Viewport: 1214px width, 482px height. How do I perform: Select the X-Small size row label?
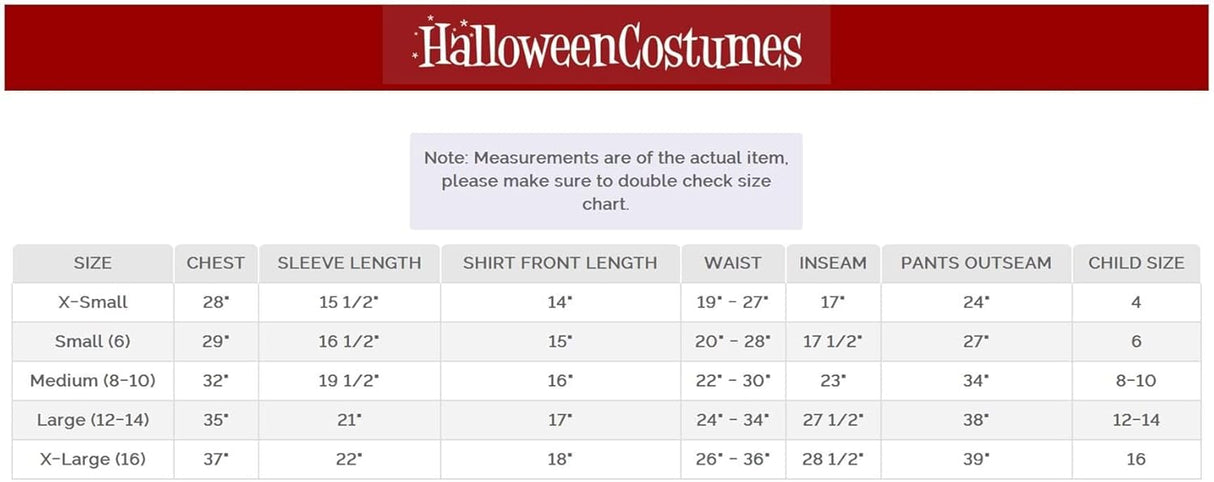tap(93, 302)
